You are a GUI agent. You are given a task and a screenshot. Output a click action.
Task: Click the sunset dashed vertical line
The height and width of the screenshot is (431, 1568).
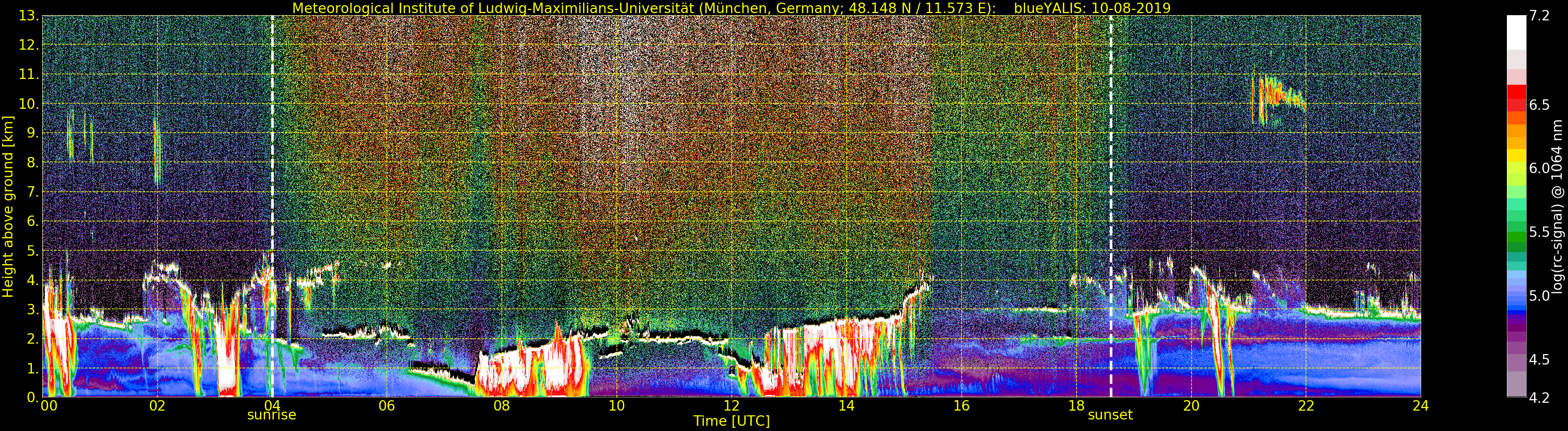1111,206
